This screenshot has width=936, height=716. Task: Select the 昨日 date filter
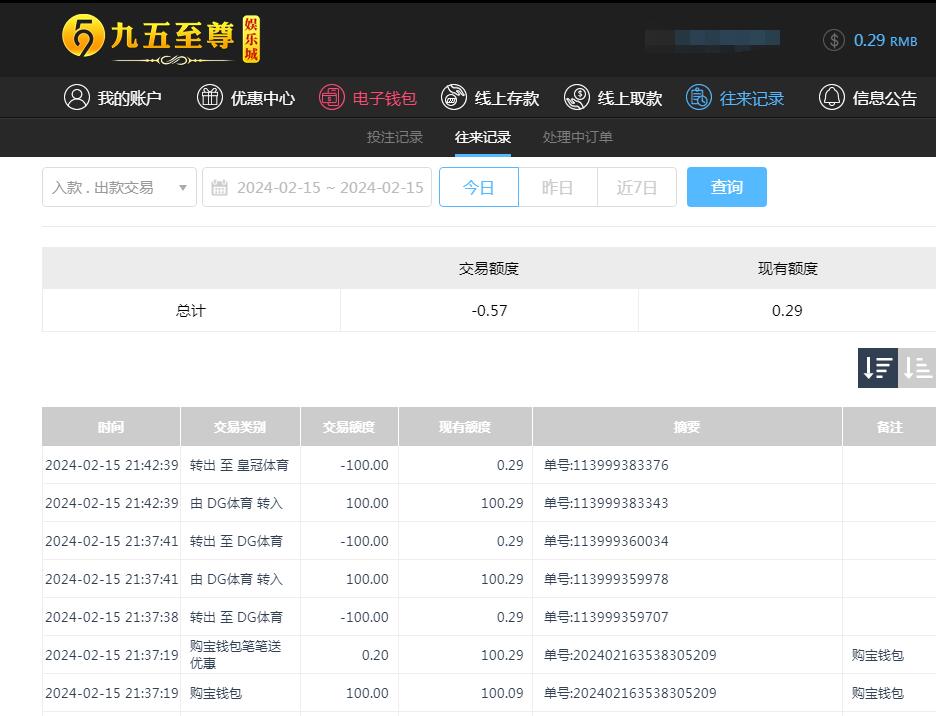(557, 187)
